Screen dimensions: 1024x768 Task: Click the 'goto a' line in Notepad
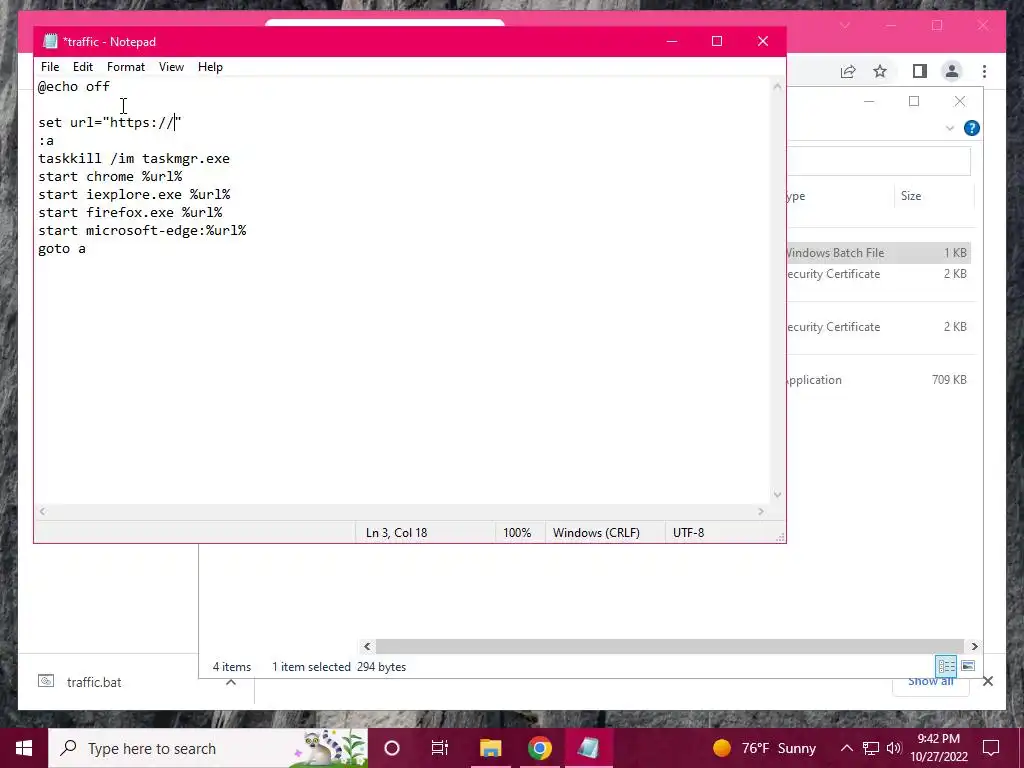click(62, 248)
